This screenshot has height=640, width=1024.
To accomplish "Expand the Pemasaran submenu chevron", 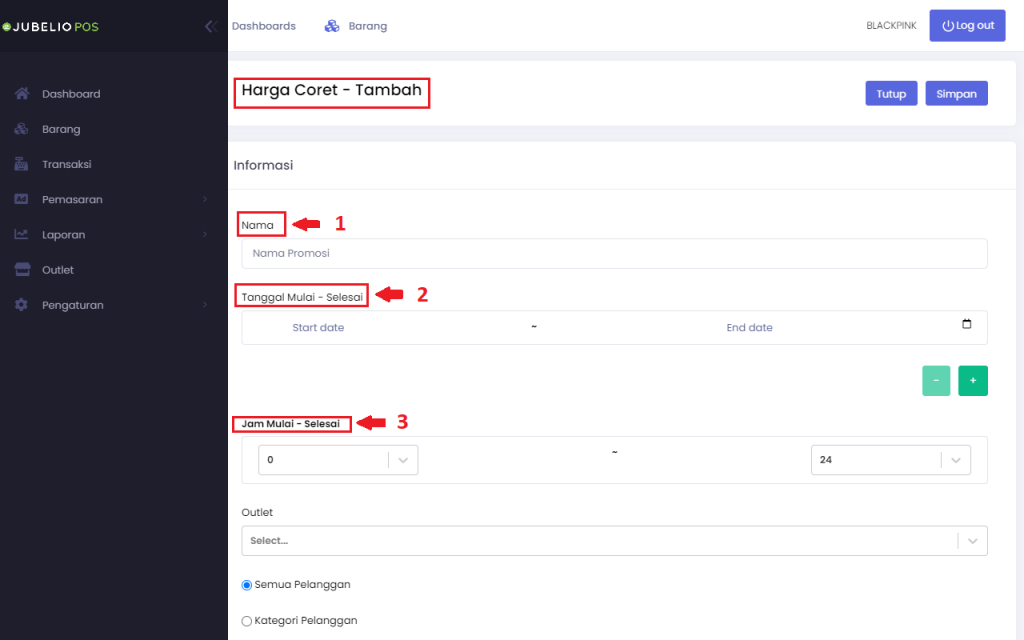I will pos(205,199).
